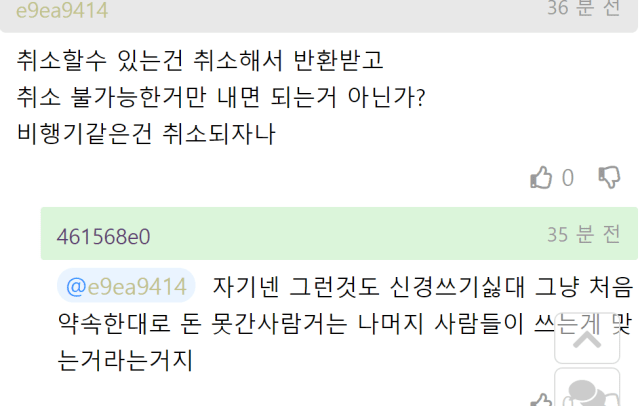Click the line starting "취소할수 있는건"
The image size is (640, 406).
coord(200,60)
